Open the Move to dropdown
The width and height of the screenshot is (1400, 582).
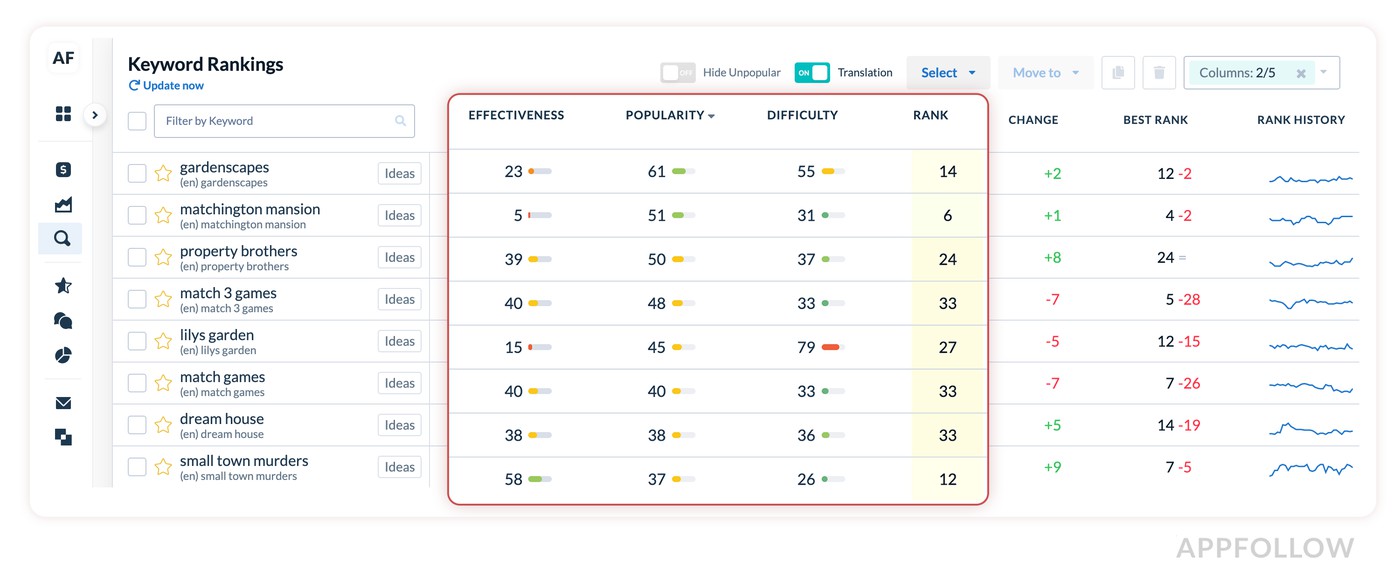pos(1045,73)
